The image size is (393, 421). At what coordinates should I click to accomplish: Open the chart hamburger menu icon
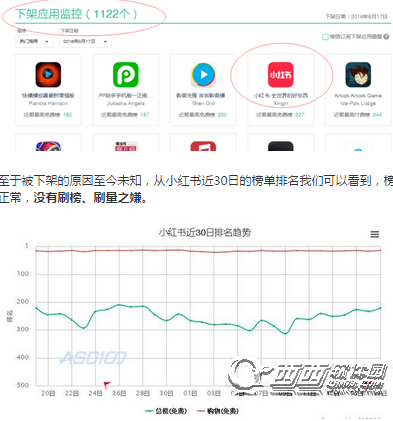(375, 234)
